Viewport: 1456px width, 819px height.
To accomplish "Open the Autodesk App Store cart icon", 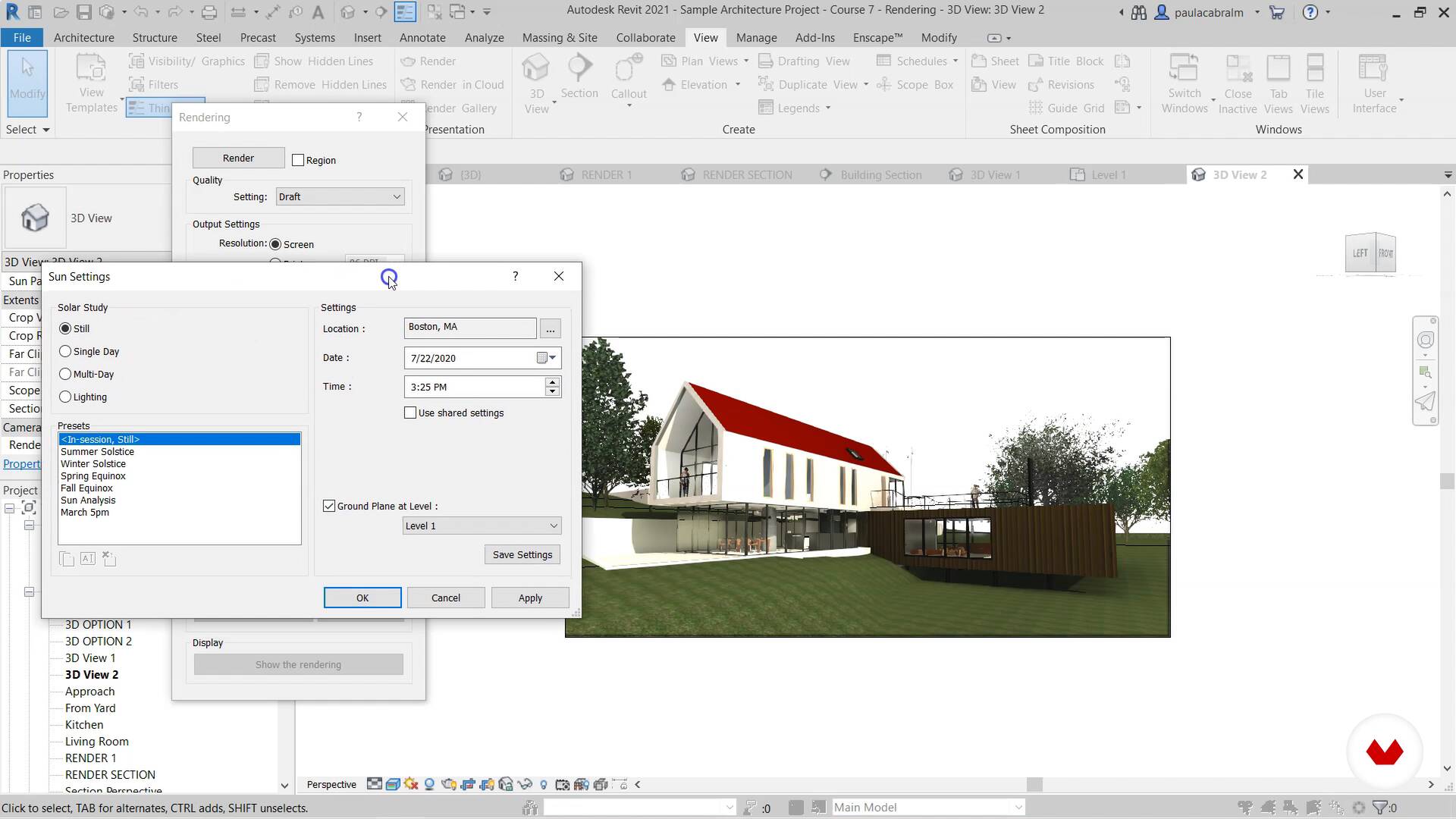I will 1277,12.
